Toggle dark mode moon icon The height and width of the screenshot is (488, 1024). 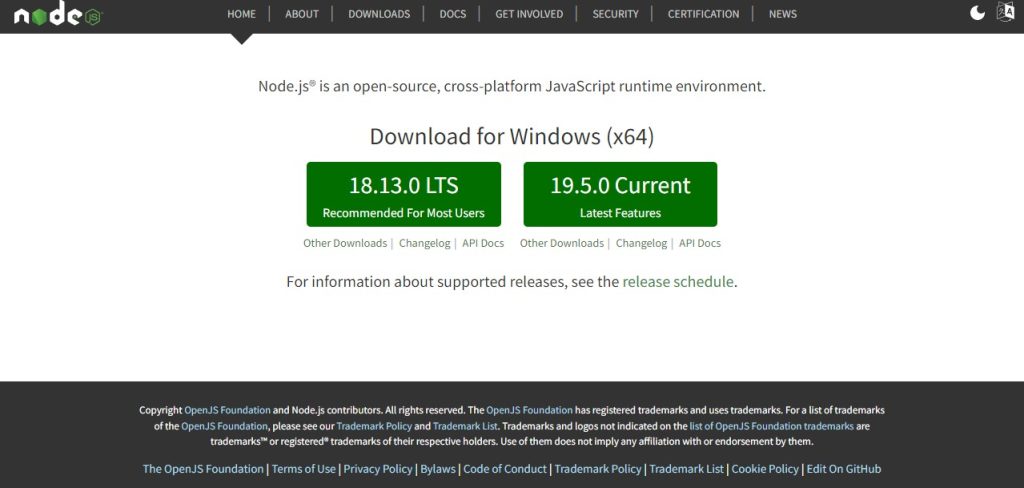[977, 13]
